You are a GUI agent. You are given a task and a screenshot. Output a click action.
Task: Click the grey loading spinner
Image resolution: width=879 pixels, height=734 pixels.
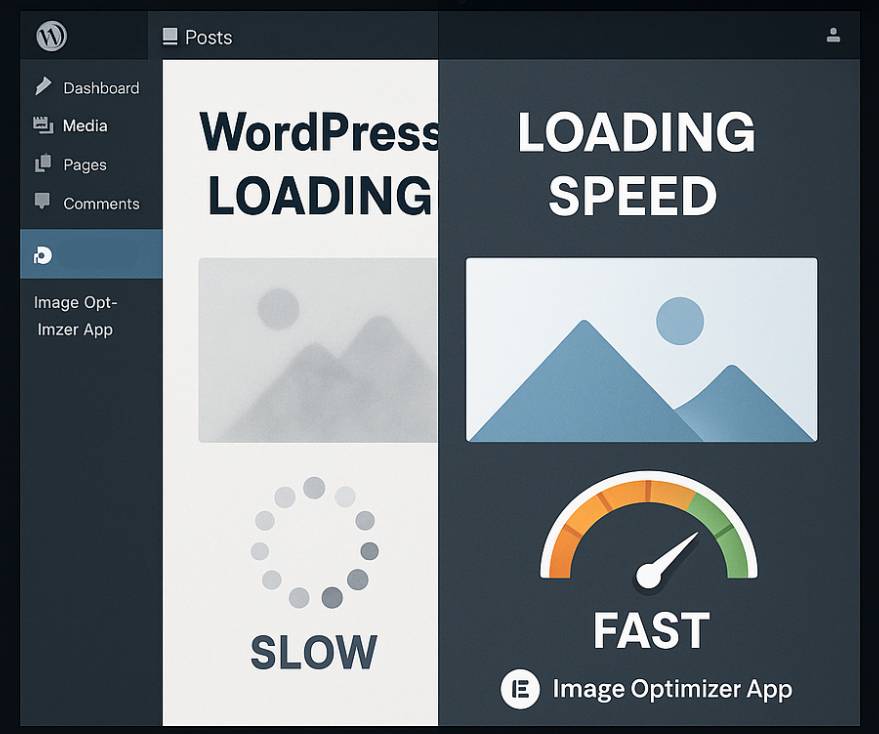[314, 542]
